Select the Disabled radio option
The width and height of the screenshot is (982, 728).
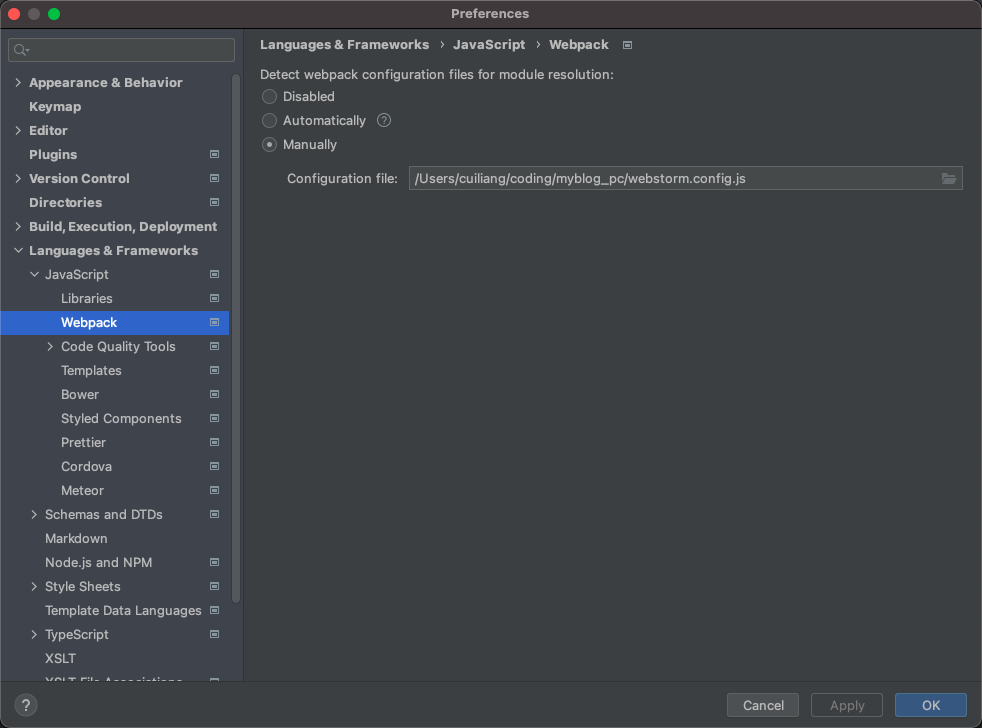click(x=269, y=96)
